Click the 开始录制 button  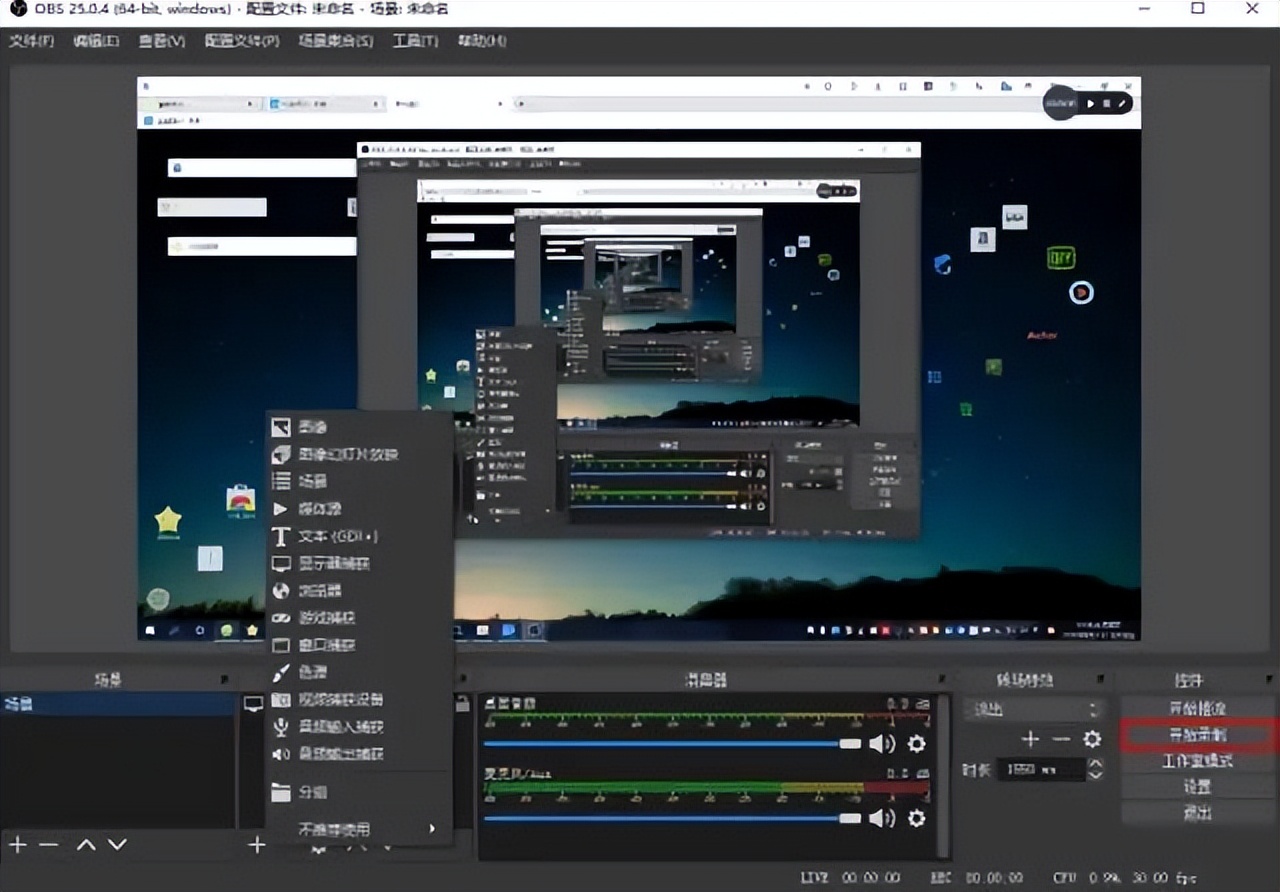click(1198, 734)
